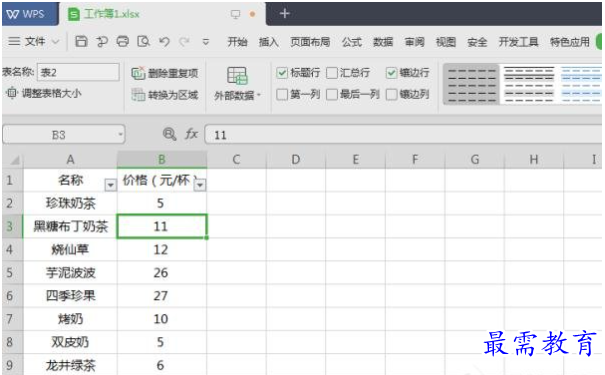Switch to the 安全 tab

477,42
